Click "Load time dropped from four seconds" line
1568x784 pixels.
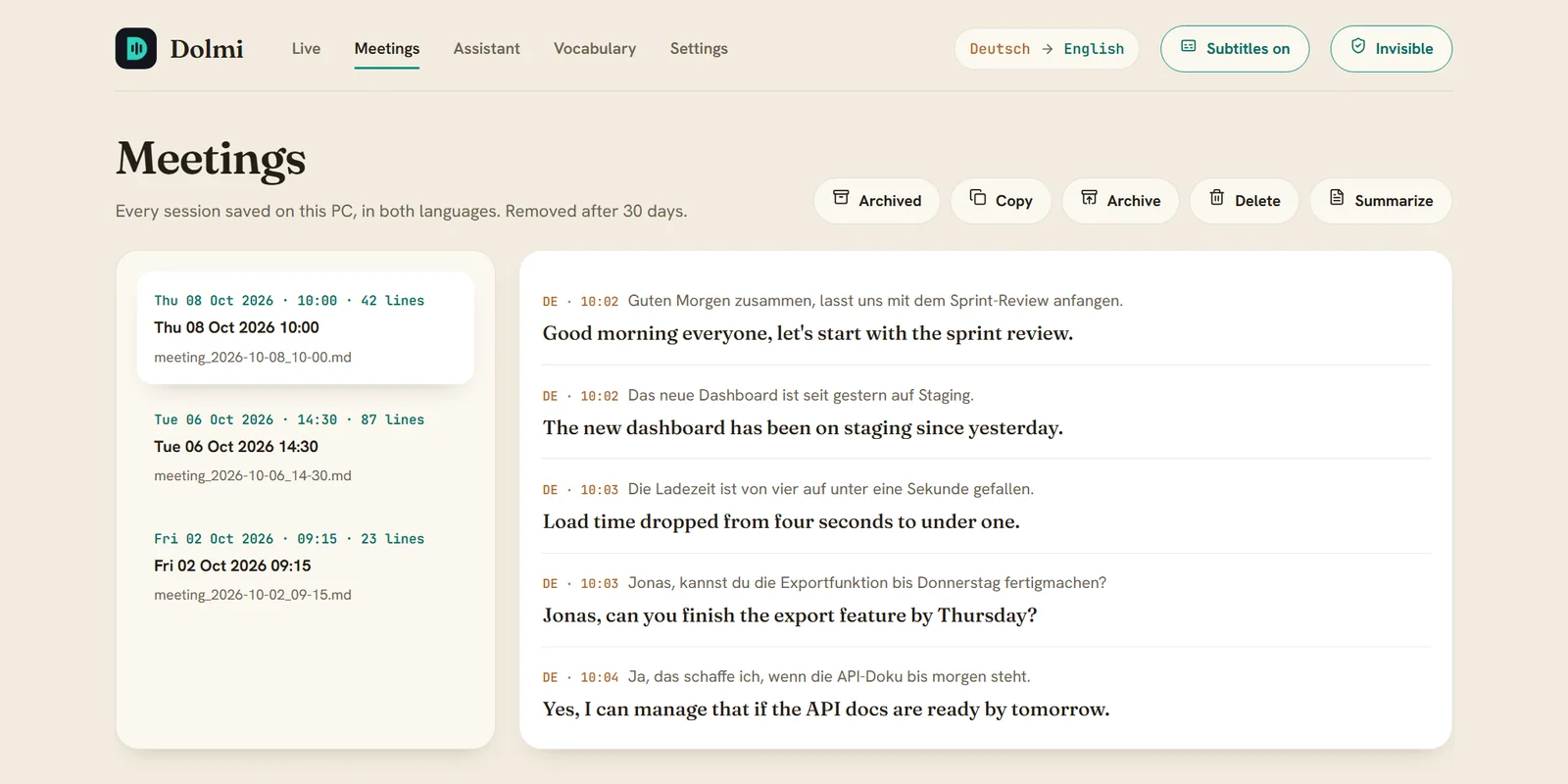pos(781,521)
